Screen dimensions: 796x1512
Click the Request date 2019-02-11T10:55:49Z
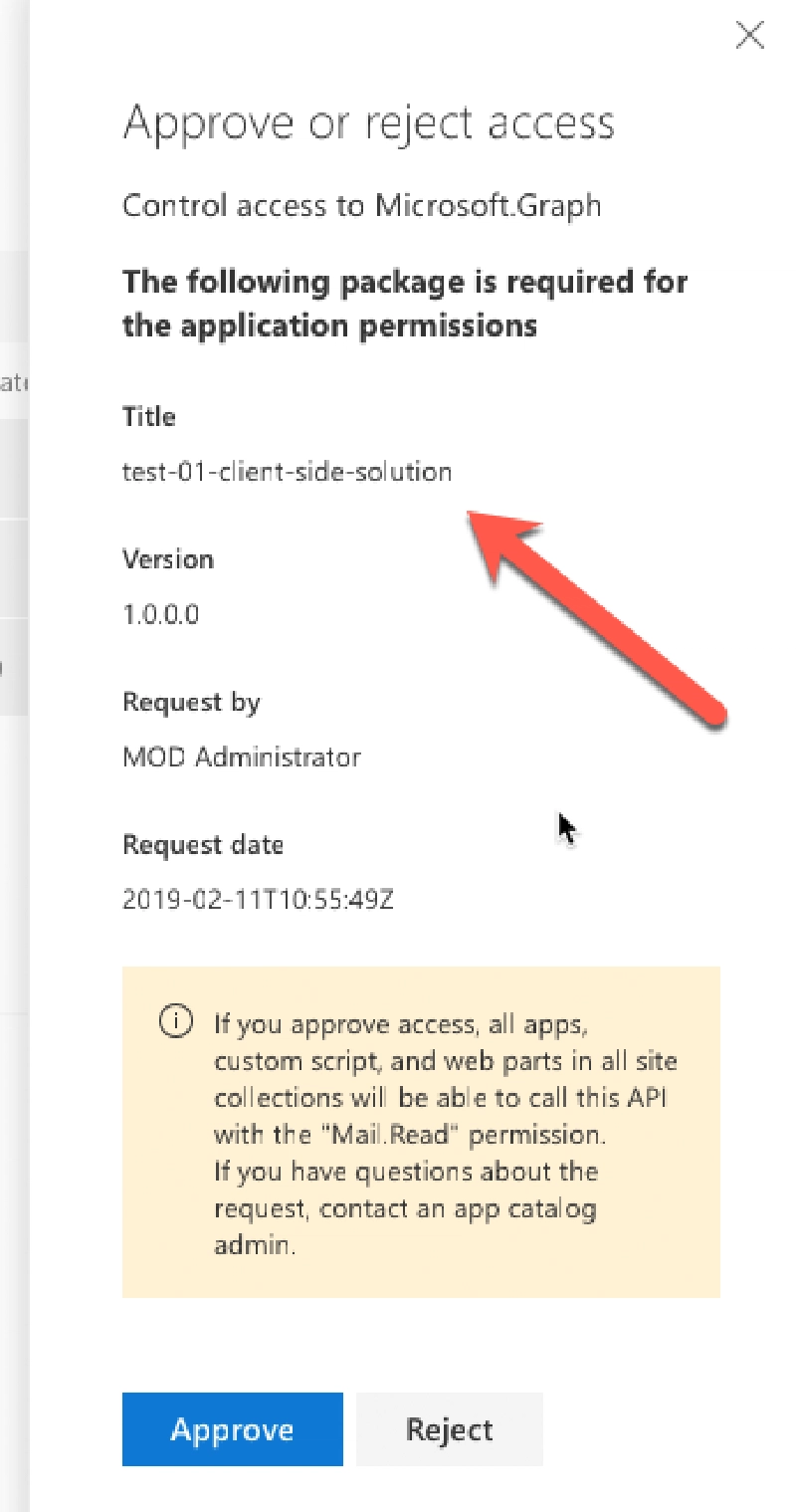click(x=256, y=900)
